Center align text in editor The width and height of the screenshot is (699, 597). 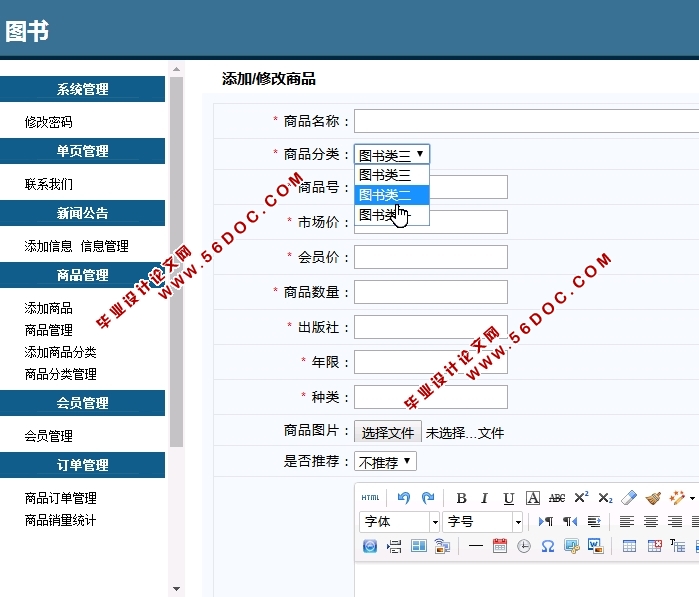(651, 521)
